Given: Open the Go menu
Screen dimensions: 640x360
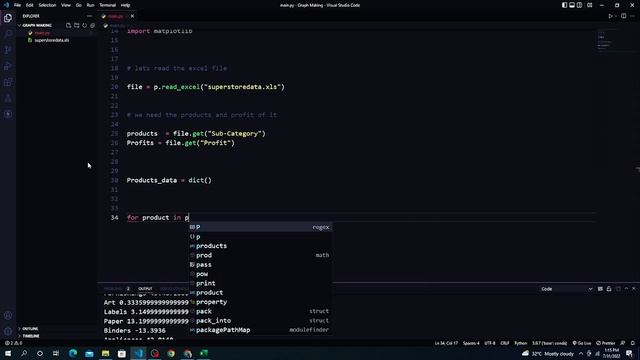Looking at the screenshot, I should coord(78,5).
